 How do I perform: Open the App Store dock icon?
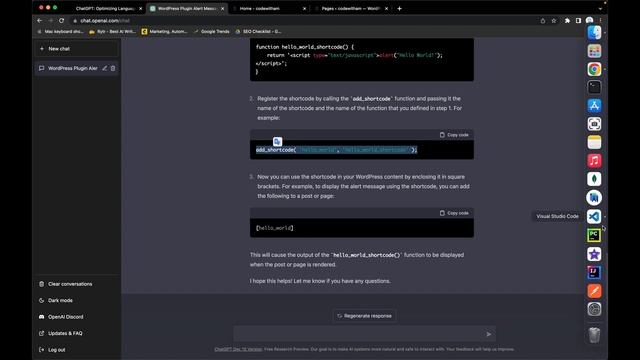click(594, 105)
